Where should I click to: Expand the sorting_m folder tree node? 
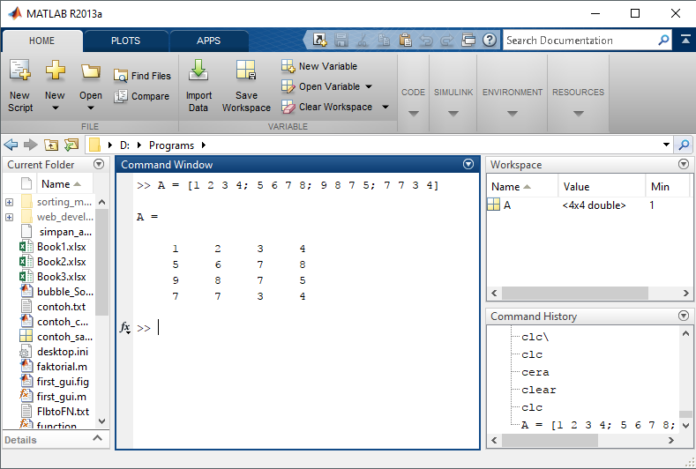pyautogui.click(x=9, y=202)
